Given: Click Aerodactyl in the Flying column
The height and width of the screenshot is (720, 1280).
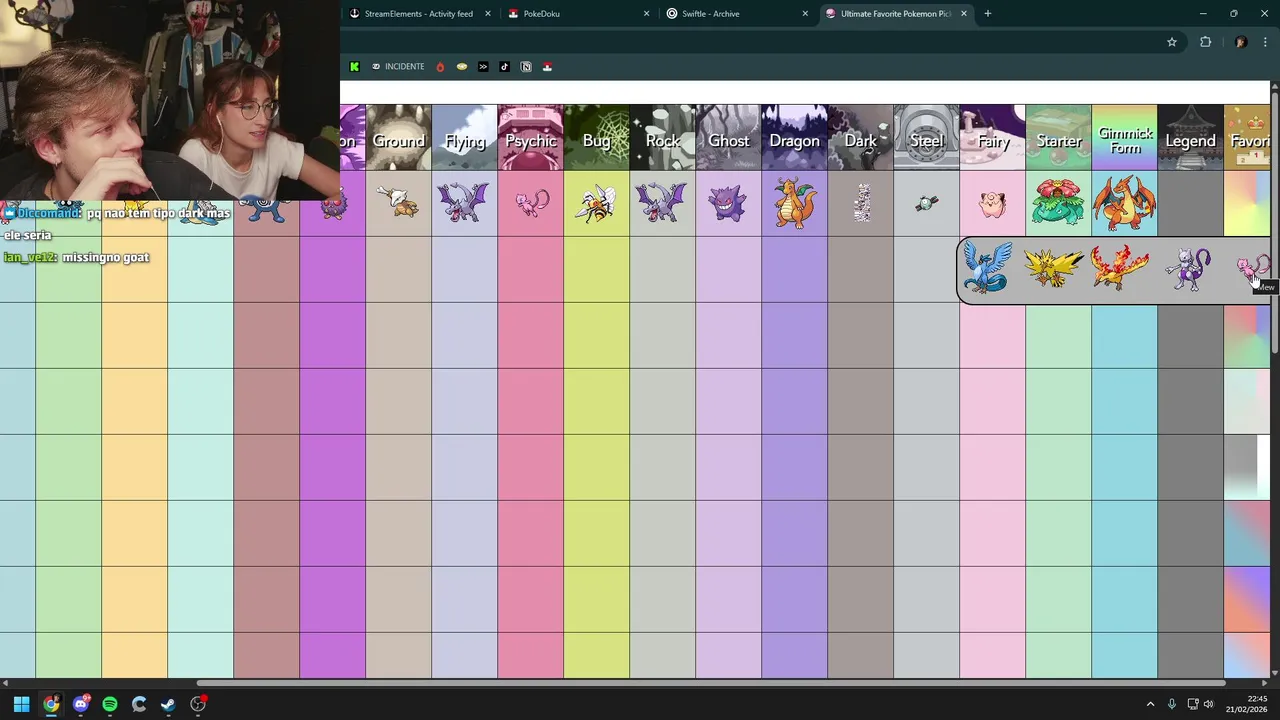Looking at the screenshot, I should pyautogui.click(x=464, y=202).
